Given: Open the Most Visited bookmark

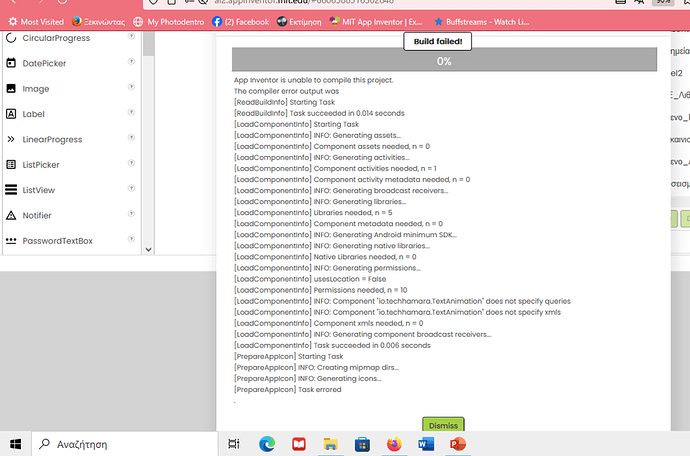Looking at the screenshot, I should pos(36,22).
